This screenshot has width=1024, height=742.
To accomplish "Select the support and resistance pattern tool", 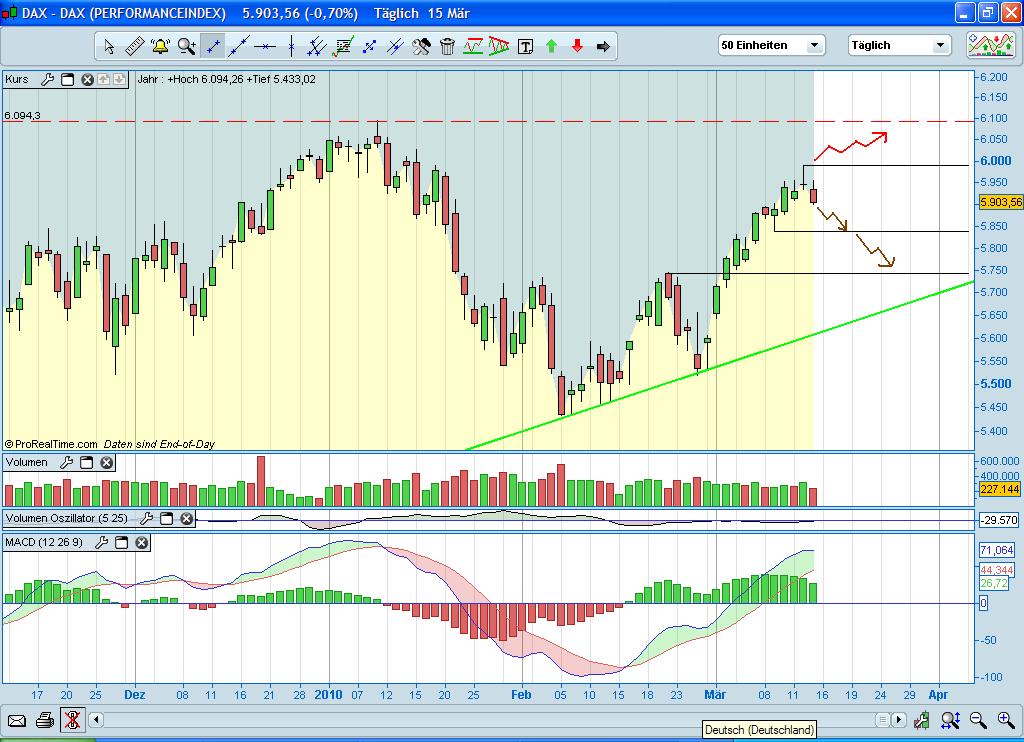I will coord(473,46).
